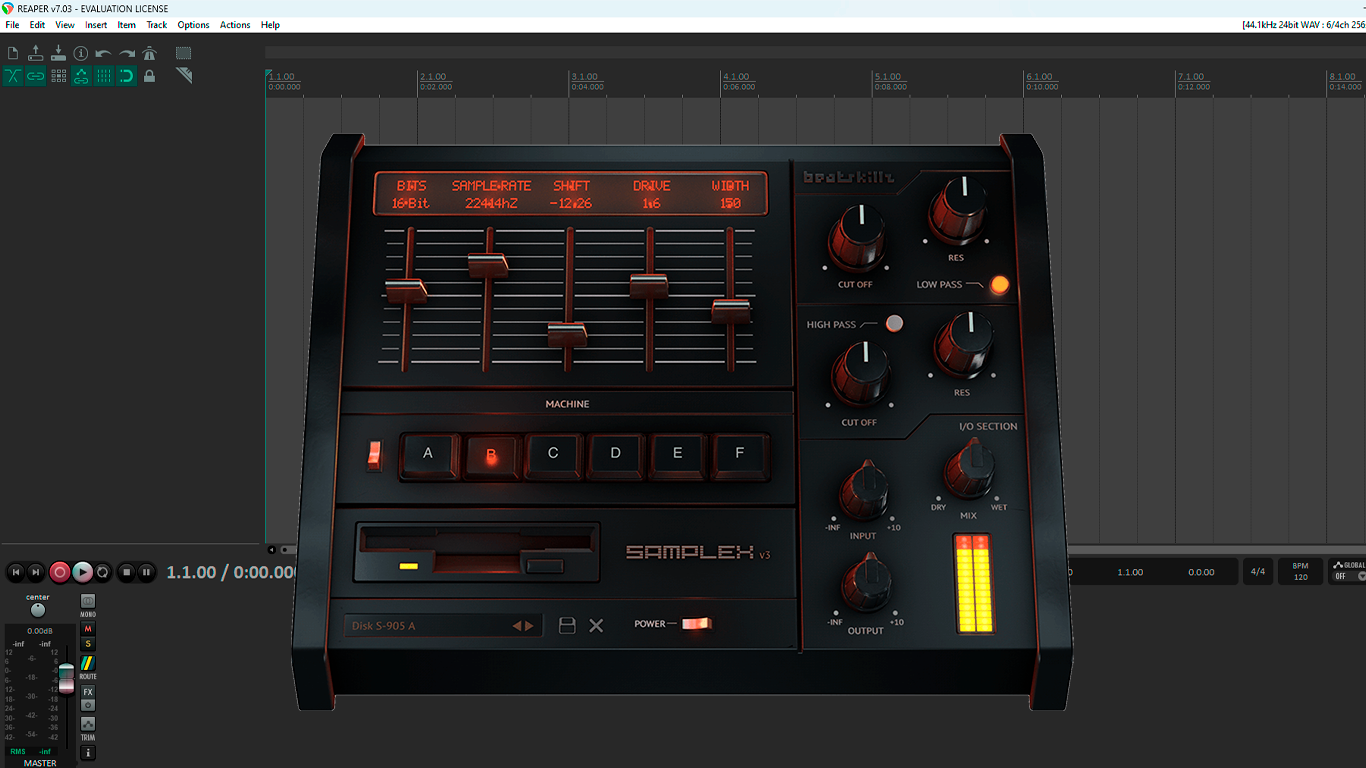Toggle master FX bypass power icon
The height and width of the screenshot is (768, 1366).
(88, 705)
